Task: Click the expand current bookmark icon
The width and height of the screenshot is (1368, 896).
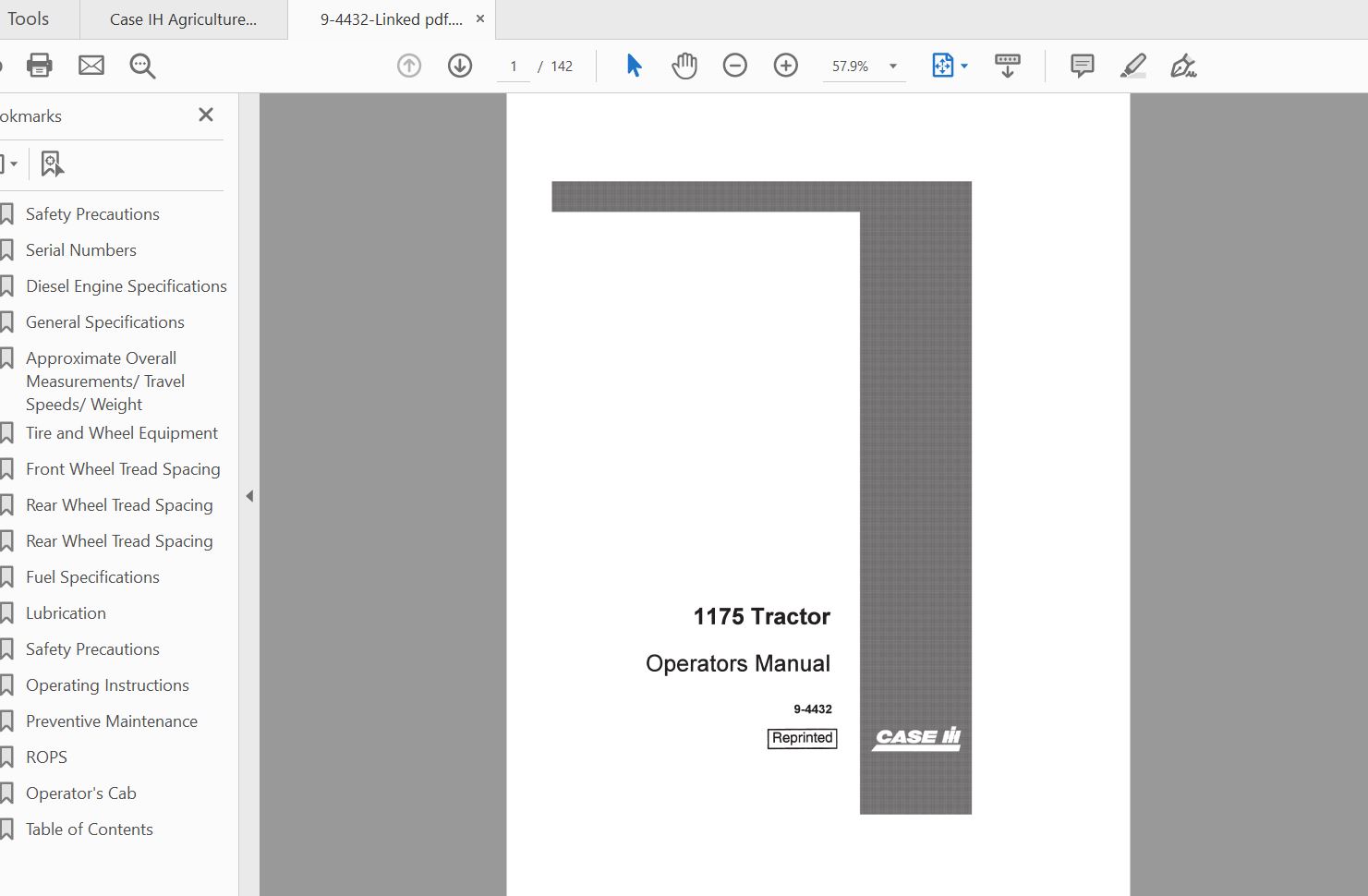Action: click(x=52, y=163)
